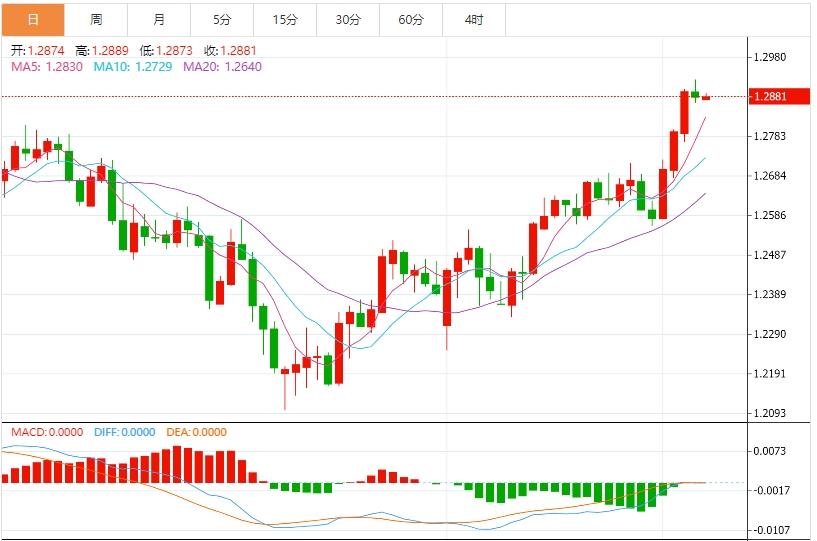Click the 开:1.2874 opening price readout
Viewport: 817px width, 541px height.
click(38, 51)
